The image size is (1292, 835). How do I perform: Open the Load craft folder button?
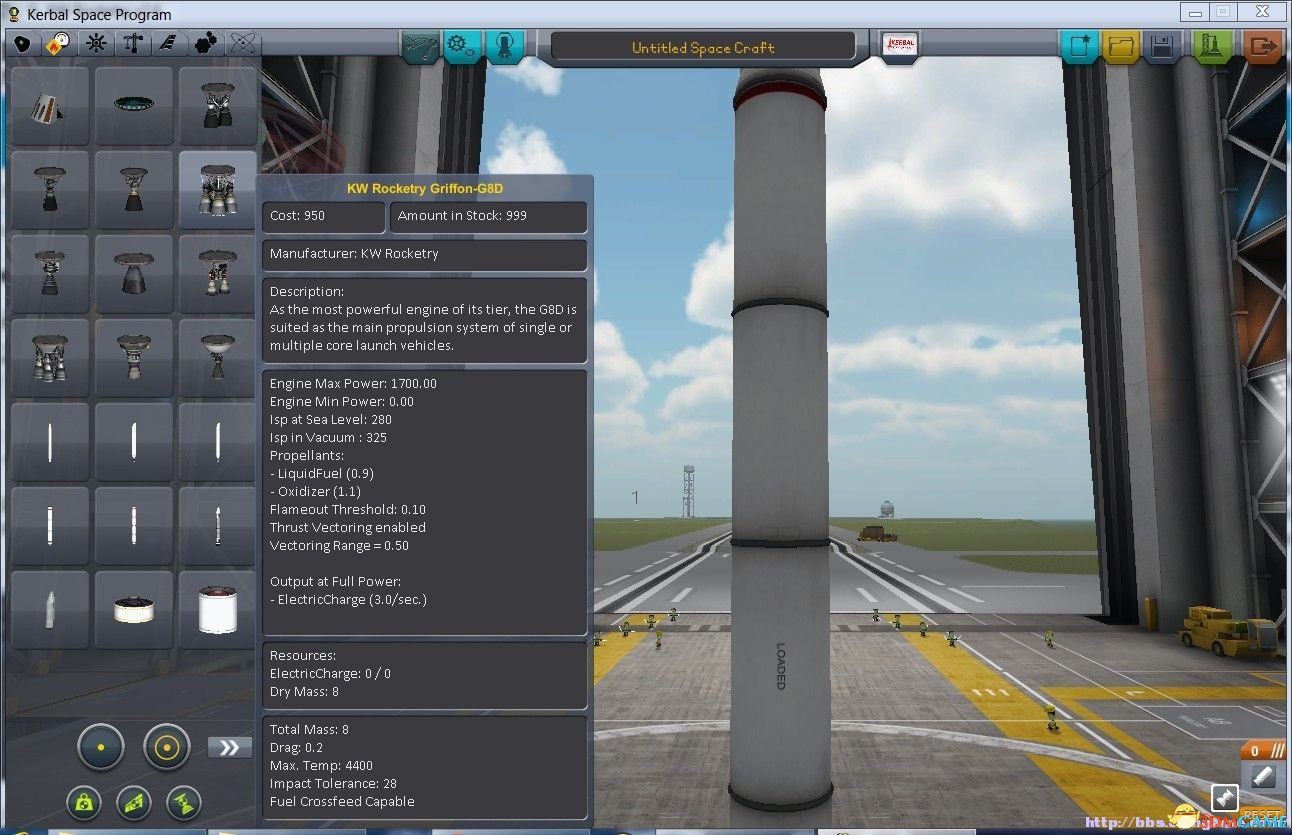pyautogui.click(x=1121, y=46)
